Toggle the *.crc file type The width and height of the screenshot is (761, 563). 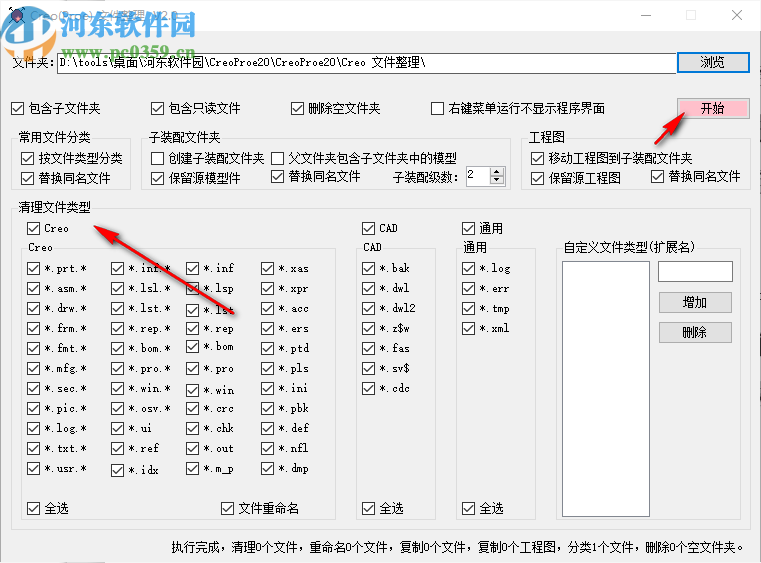coord(193,408)
